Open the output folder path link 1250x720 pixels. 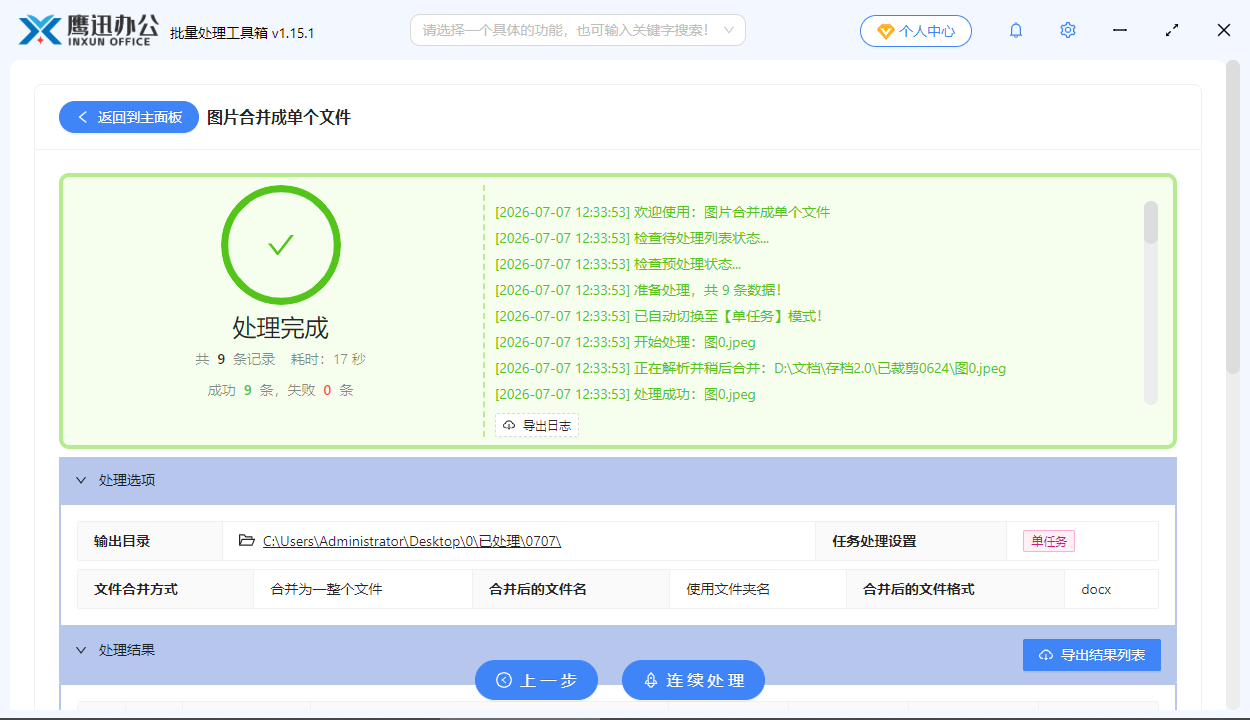(x=412, y=541)
